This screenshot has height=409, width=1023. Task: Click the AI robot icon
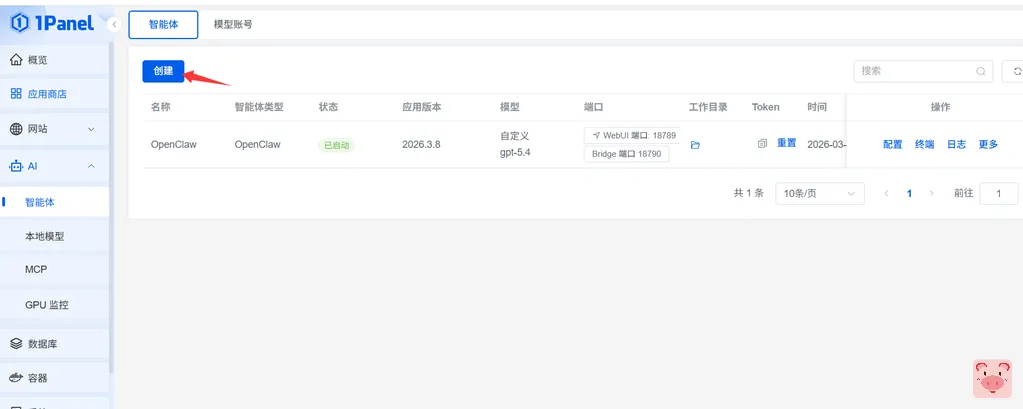[x=16, y=166]
